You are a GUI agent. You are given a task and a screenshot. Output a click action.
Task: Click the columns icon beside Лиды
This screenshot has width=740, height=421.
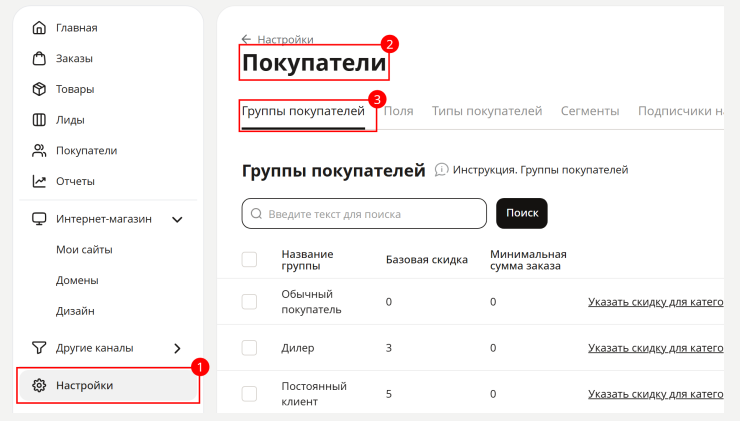click(x=39, y=120)
